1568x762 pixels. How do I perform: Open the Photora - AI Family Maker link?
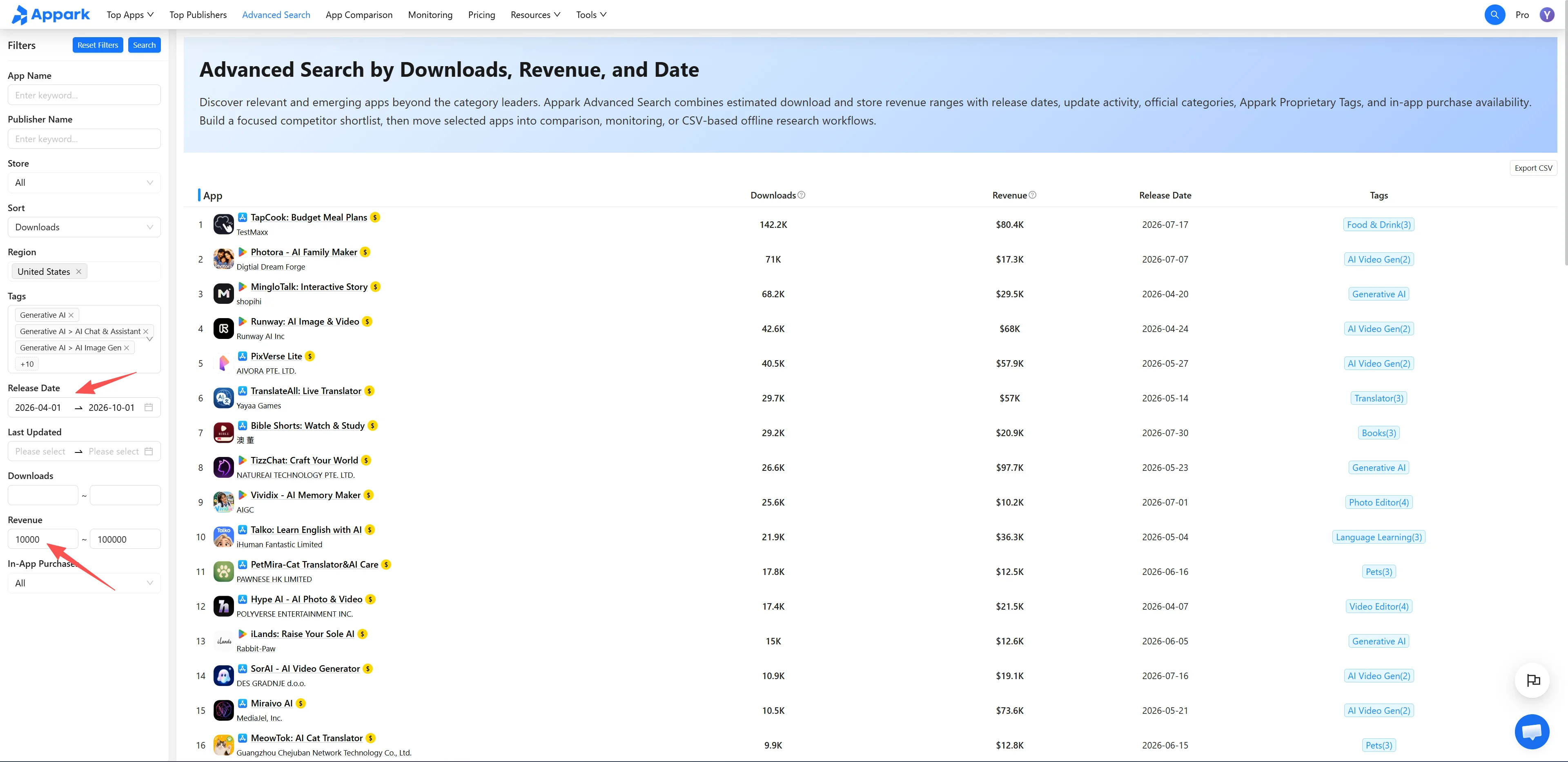(304, 252)
